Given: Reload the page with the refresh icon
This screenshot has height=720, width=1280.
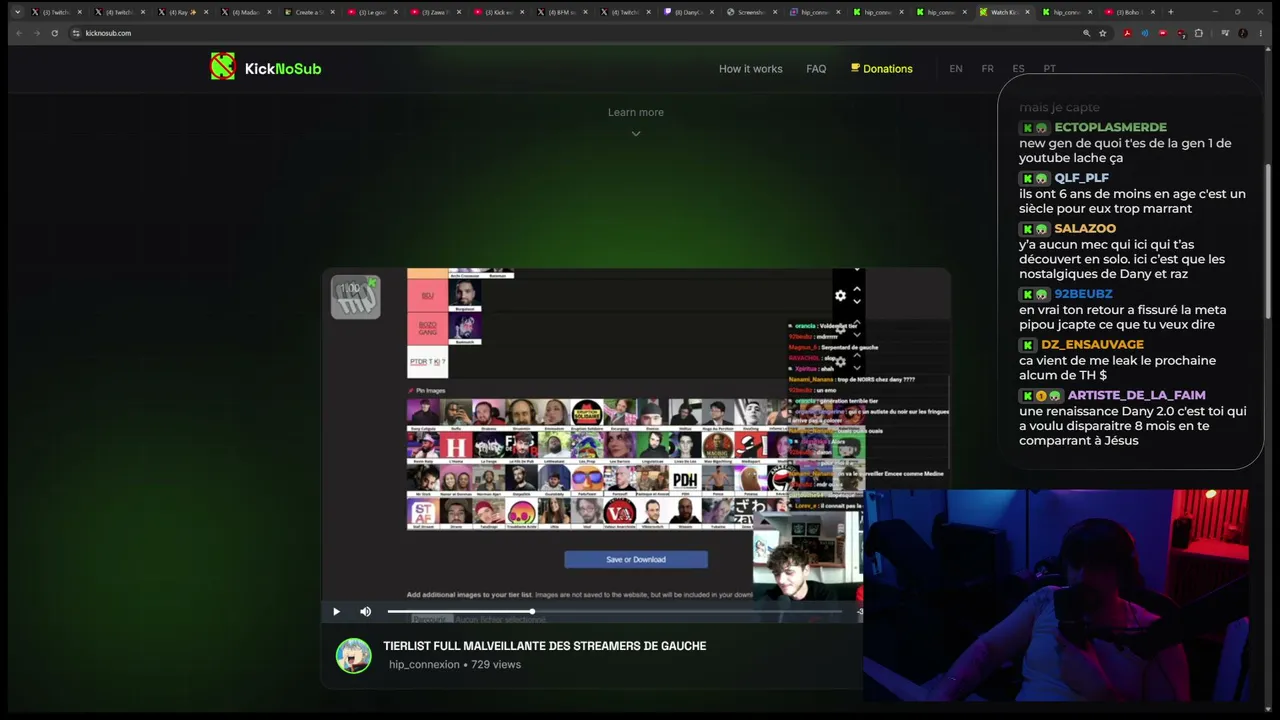Looking at the screenshot, I should (54, 33).
